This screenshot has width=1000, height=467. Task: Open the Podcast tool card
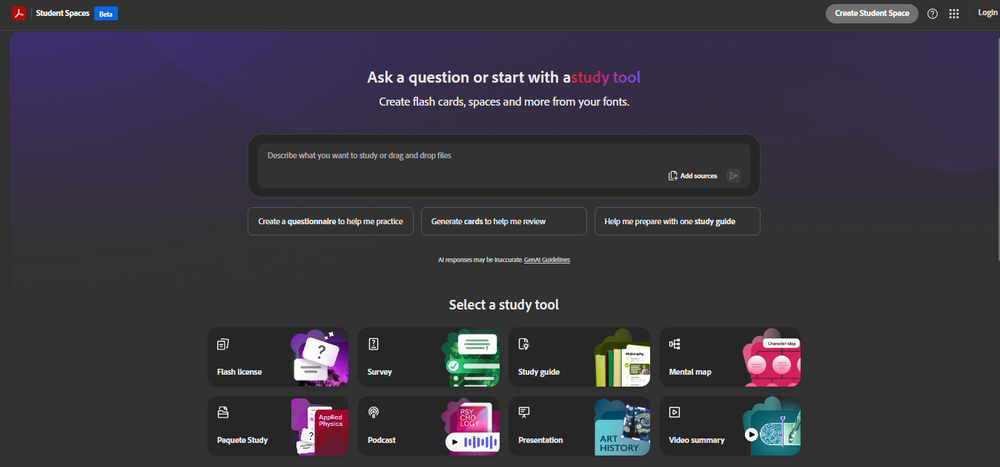click(429, 426)
